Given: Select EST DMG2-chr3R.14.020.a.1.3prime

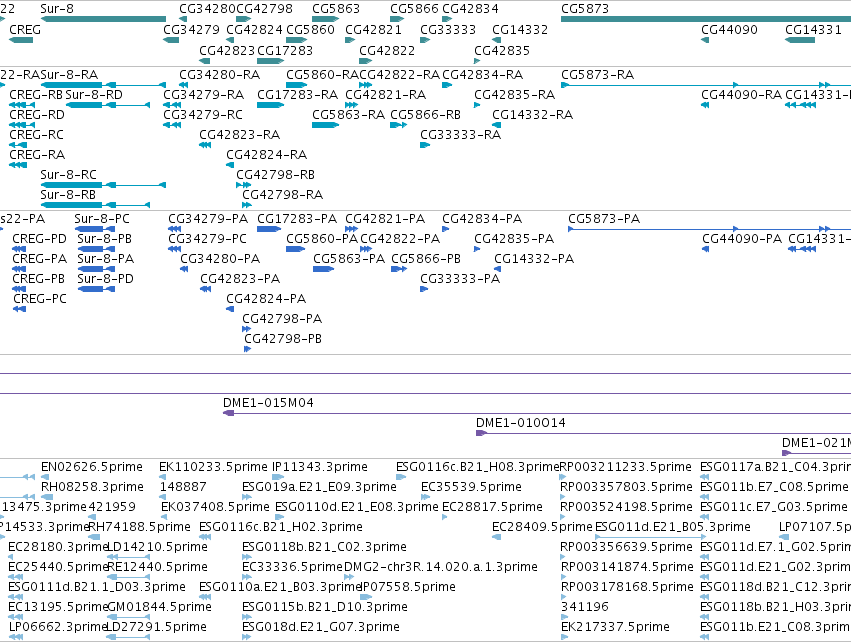Looking at the screenshot, I should [x=441, y=567].
